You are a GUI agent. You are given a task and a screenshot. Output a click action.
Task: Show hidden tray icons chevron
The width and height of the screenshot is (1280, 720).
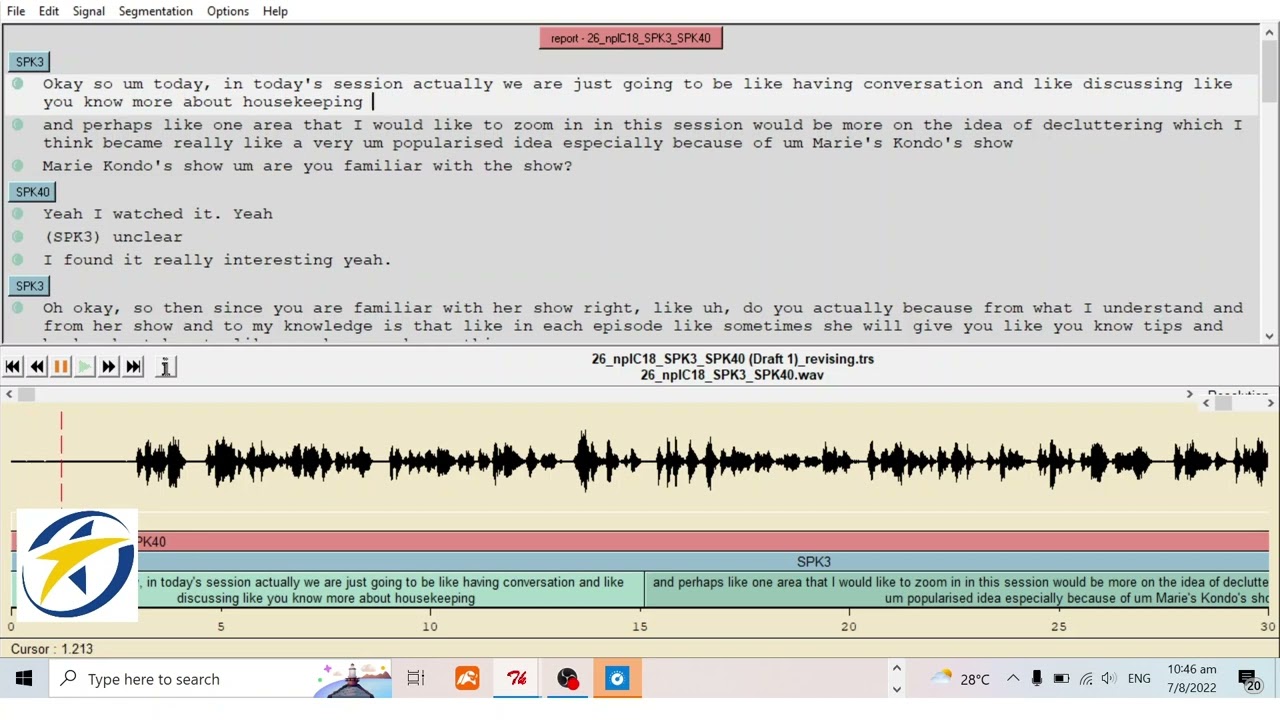pos(1013,679)
